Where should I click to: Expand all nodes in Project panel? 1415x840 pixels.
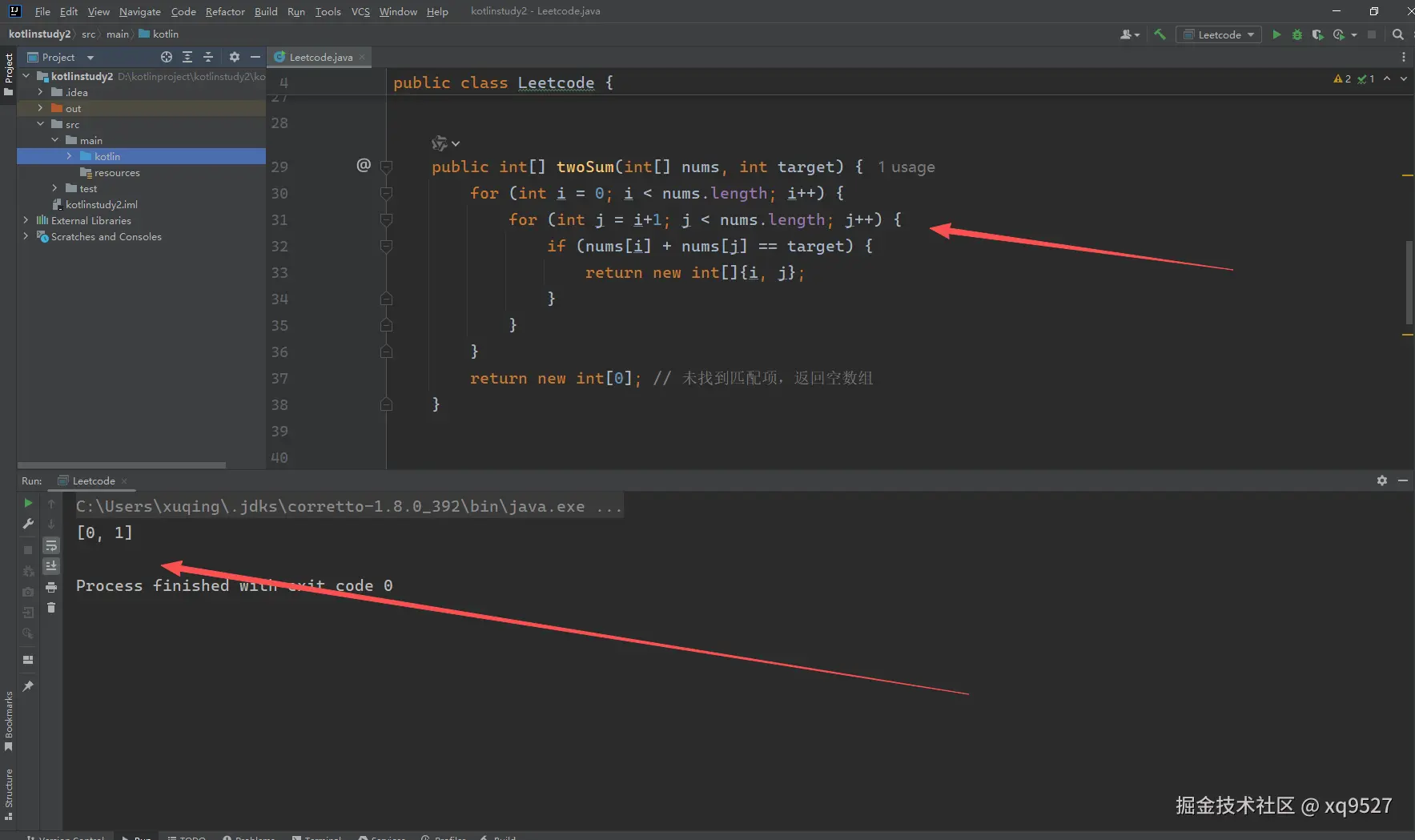[187, 57]
